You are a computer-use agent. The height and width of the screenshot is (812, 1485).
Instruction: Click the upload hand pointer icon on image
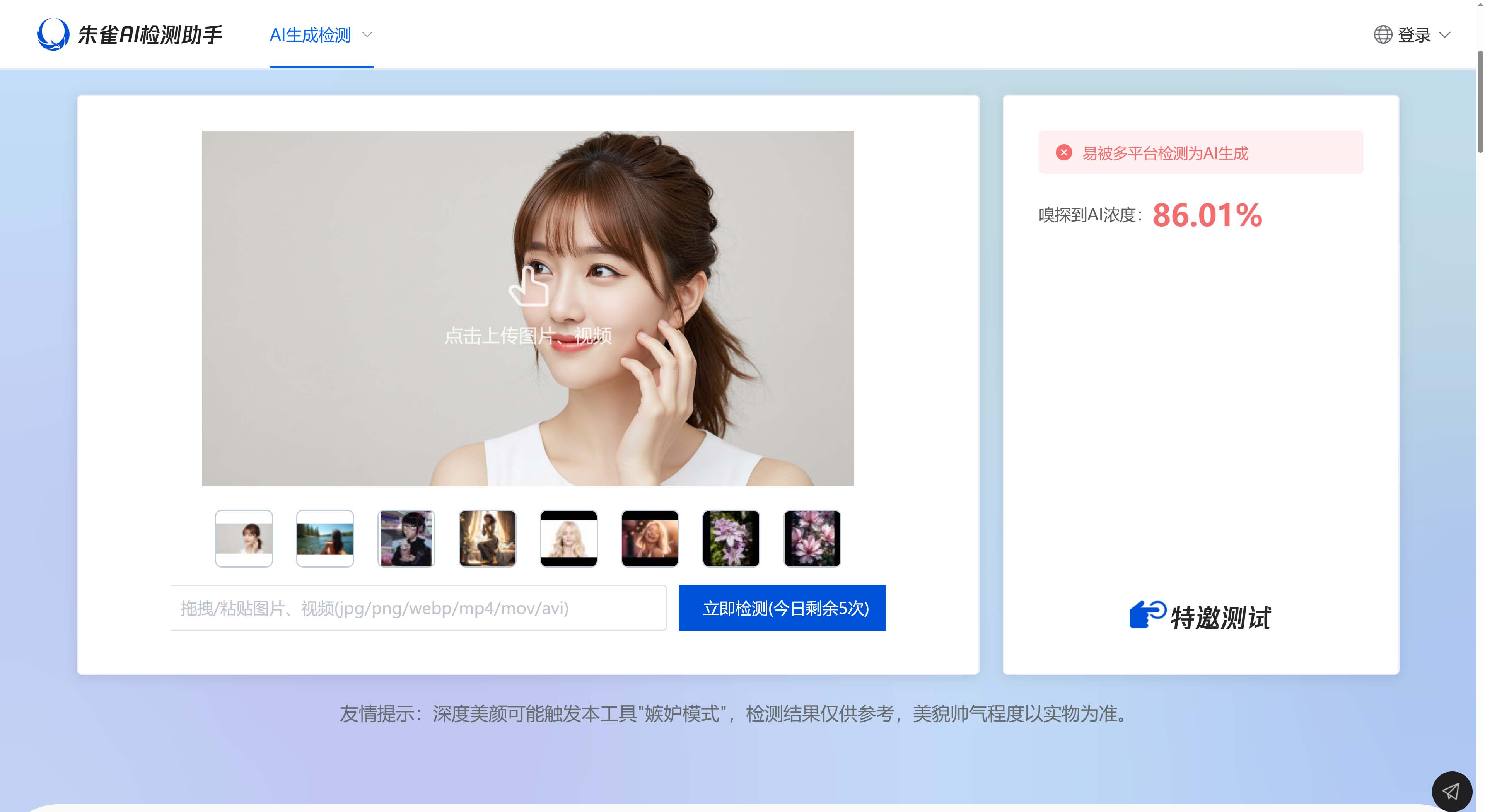click(x=528, y=286)
